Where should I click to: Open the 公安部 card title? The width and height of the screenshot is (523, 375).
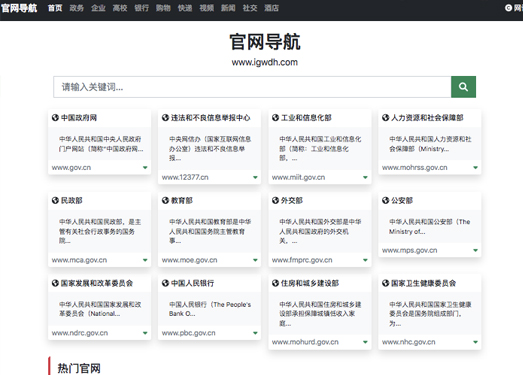[402, 200]
